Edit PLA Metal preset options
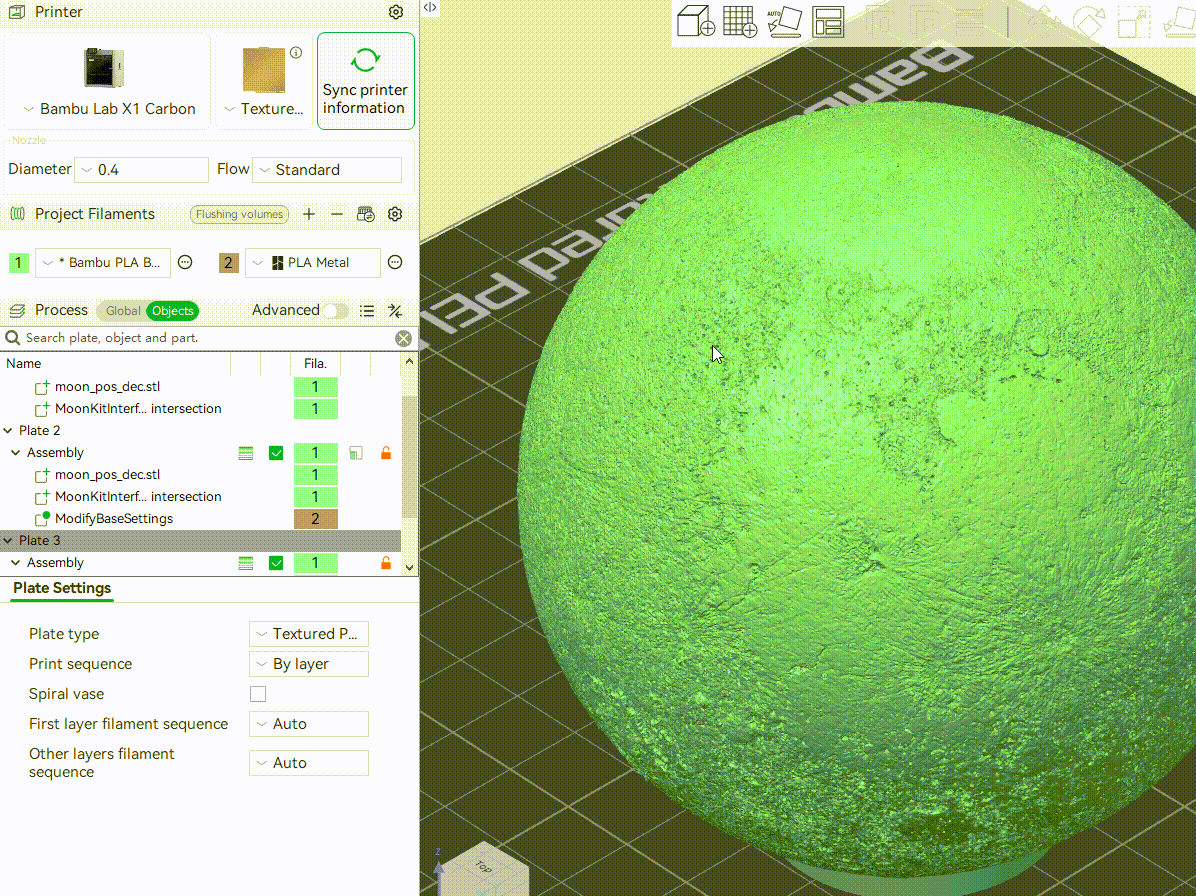Viewport: 1196px width, 896px height. [395, 262]
